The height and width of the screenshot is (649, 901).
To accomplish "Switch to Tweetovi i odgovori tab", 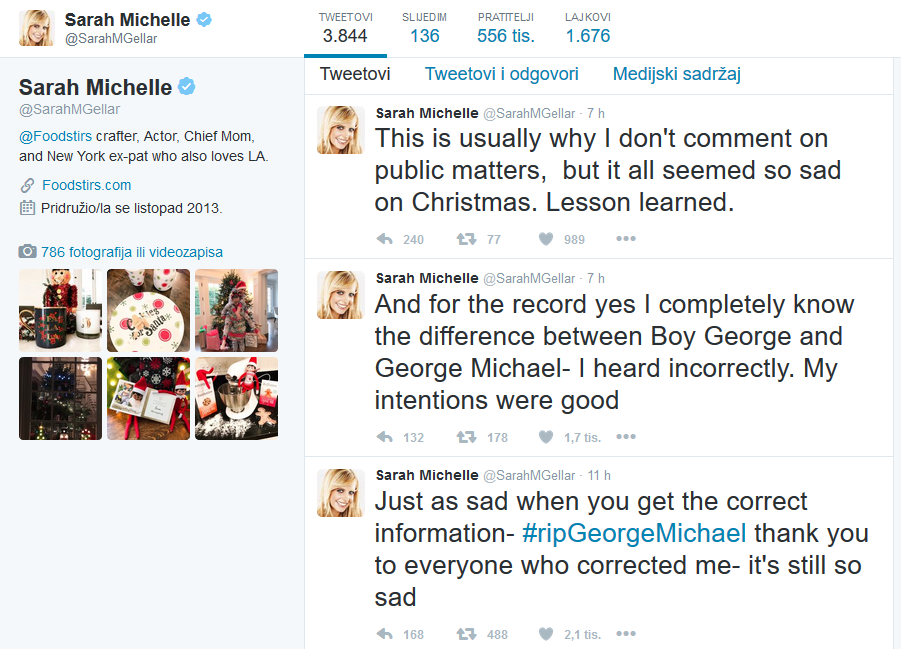I will [x=502, y=74].
